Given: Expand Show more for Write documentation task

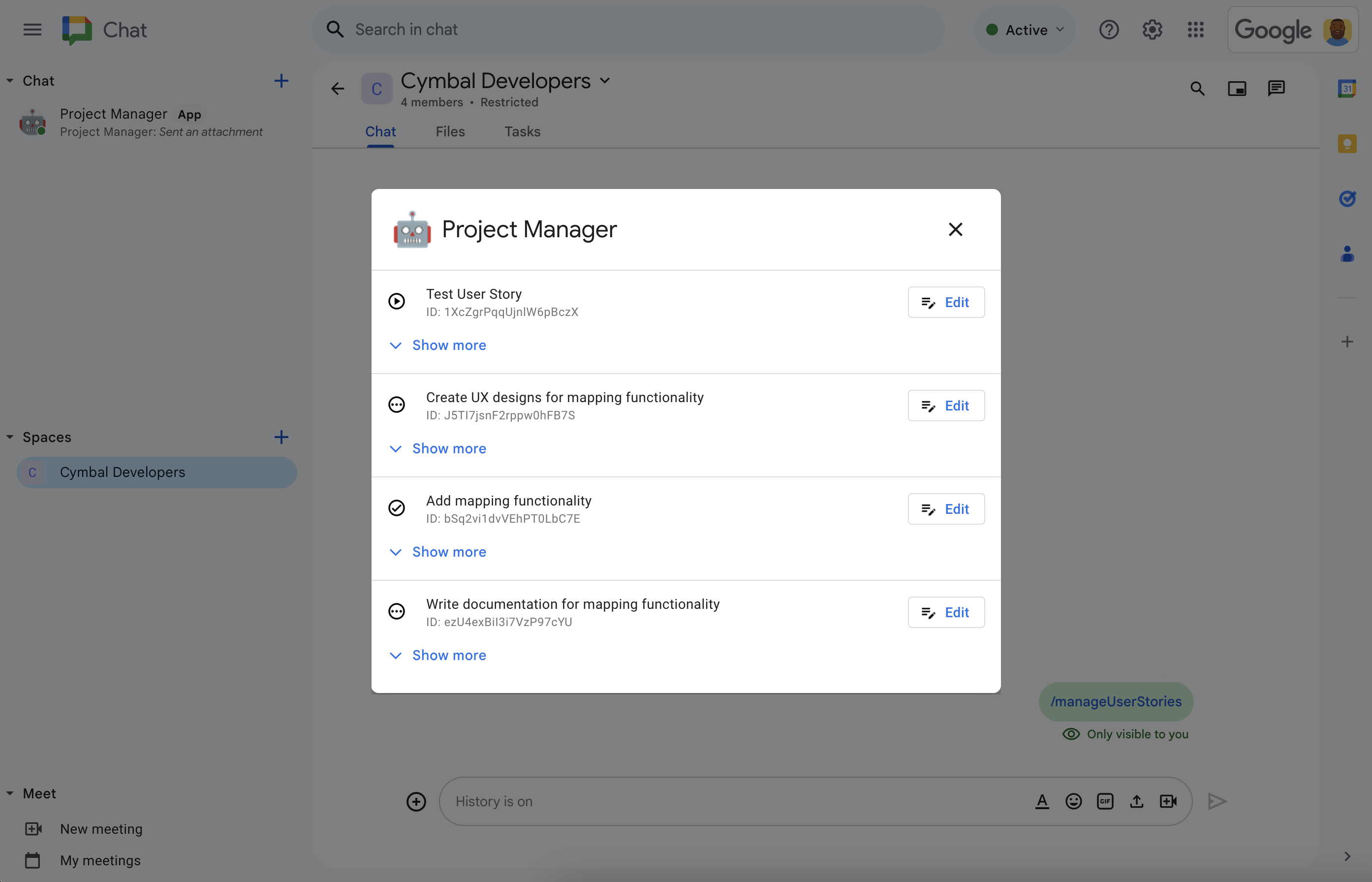Looking at the screenshot, I should [449, 655].
